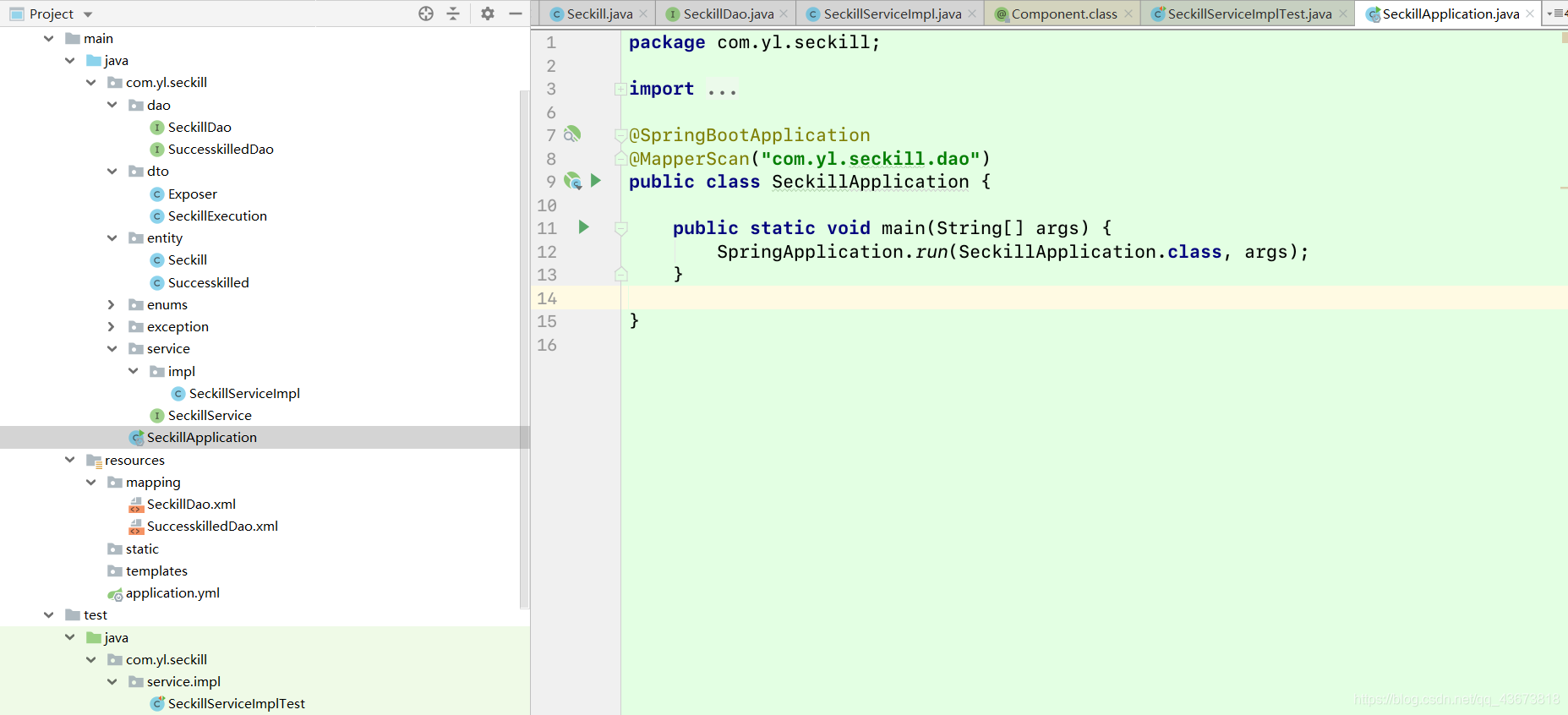Fold the main method at line 11
1568x715 pixels.
click(x=621, y=228)
